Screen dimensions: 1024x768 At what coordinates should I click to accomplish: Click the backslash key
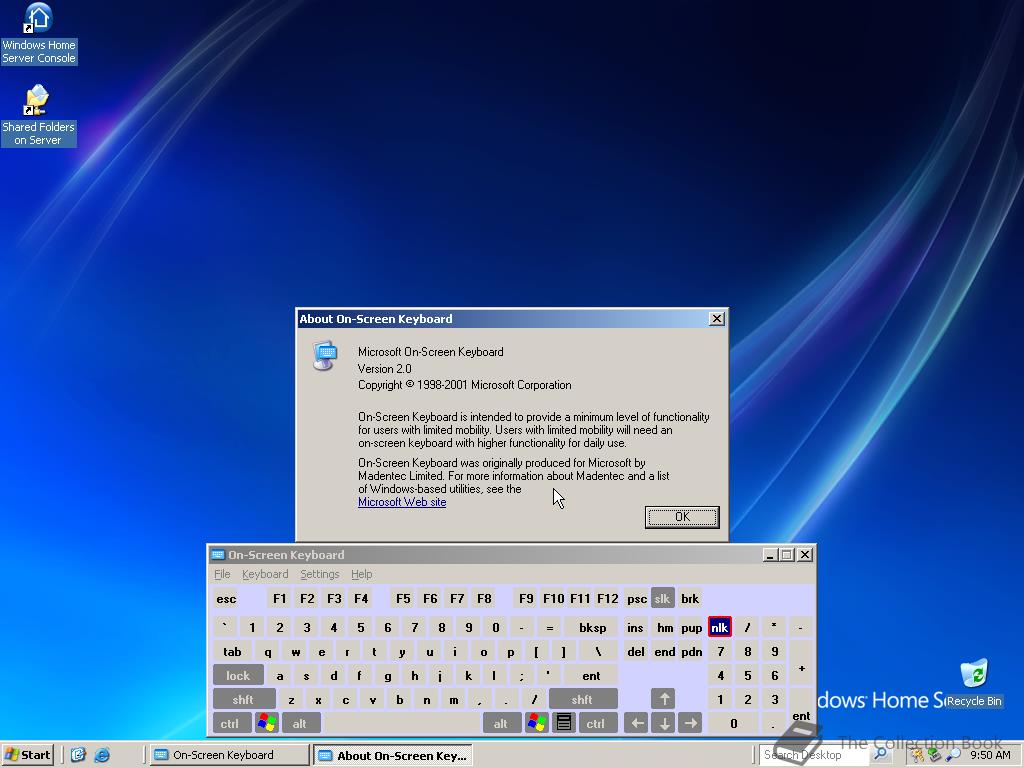click(598, 651)
